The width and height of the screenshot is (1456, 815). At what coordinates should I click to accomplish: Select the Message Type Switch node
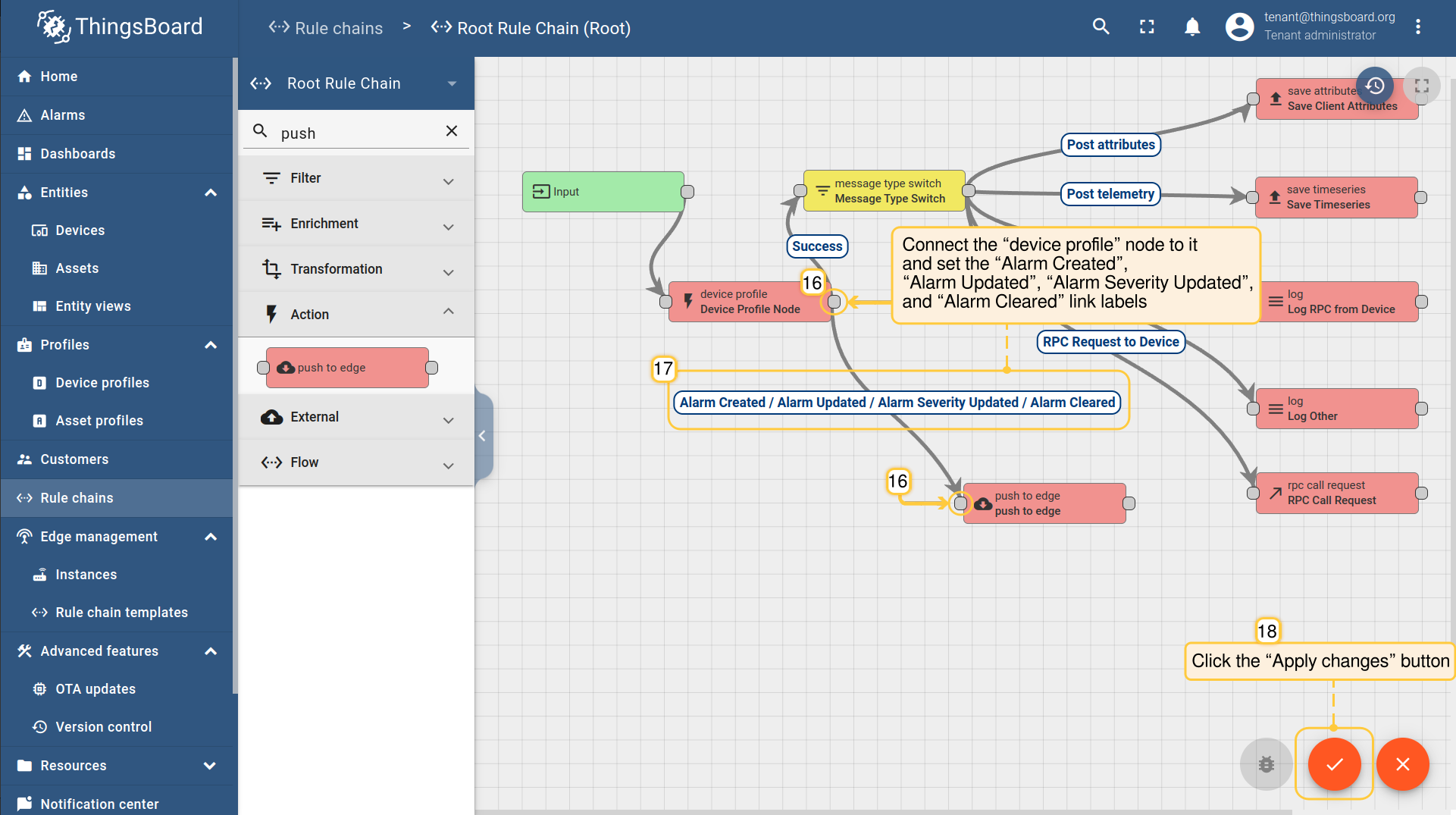pos(884,191)
